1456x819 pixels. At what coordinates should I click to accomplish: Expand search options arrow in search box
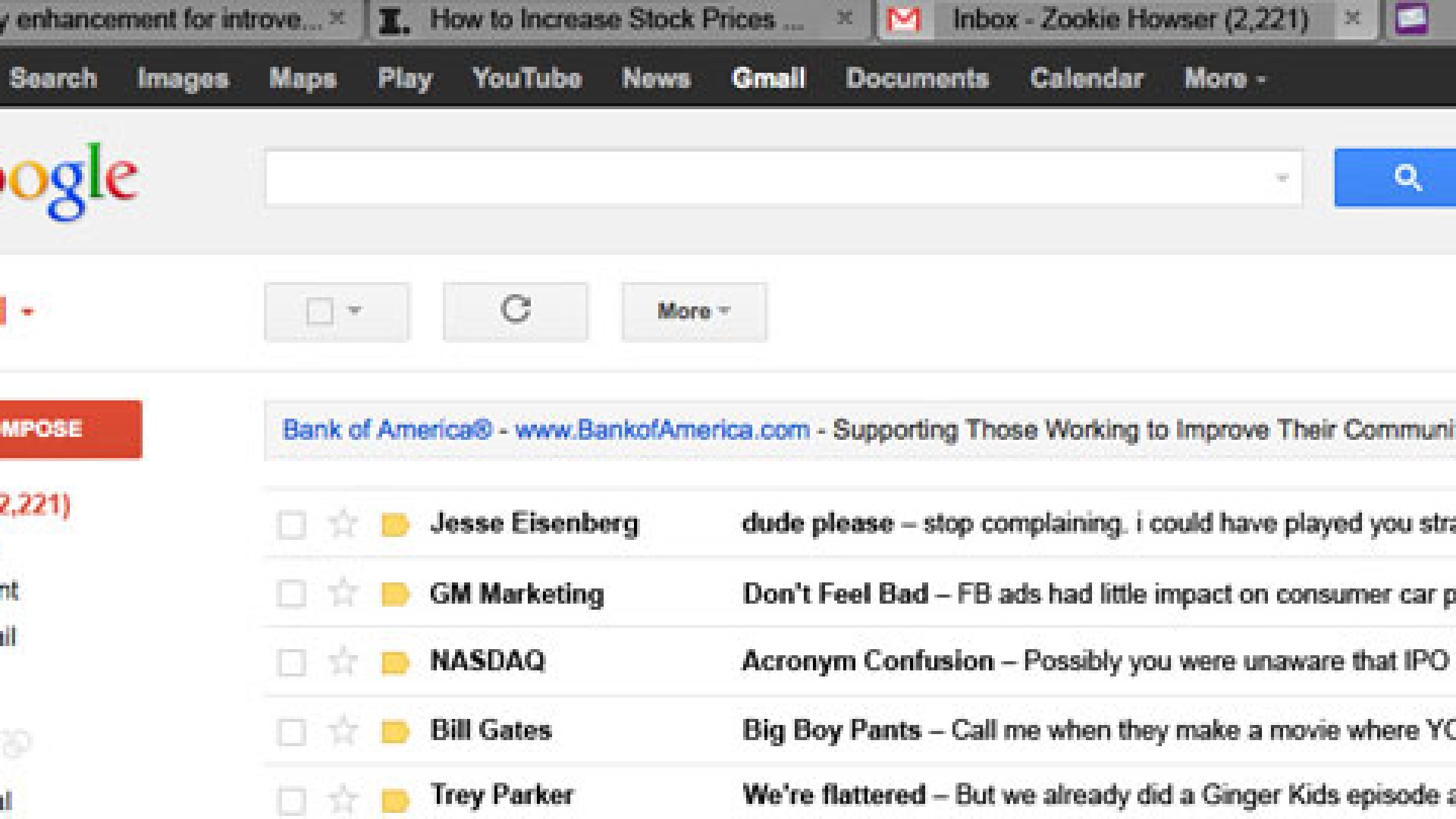tap(1282, 178)
